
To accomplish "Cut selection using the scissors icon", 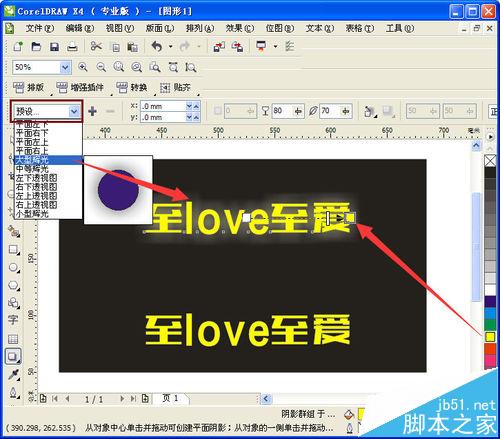I will tap(96, 46).
